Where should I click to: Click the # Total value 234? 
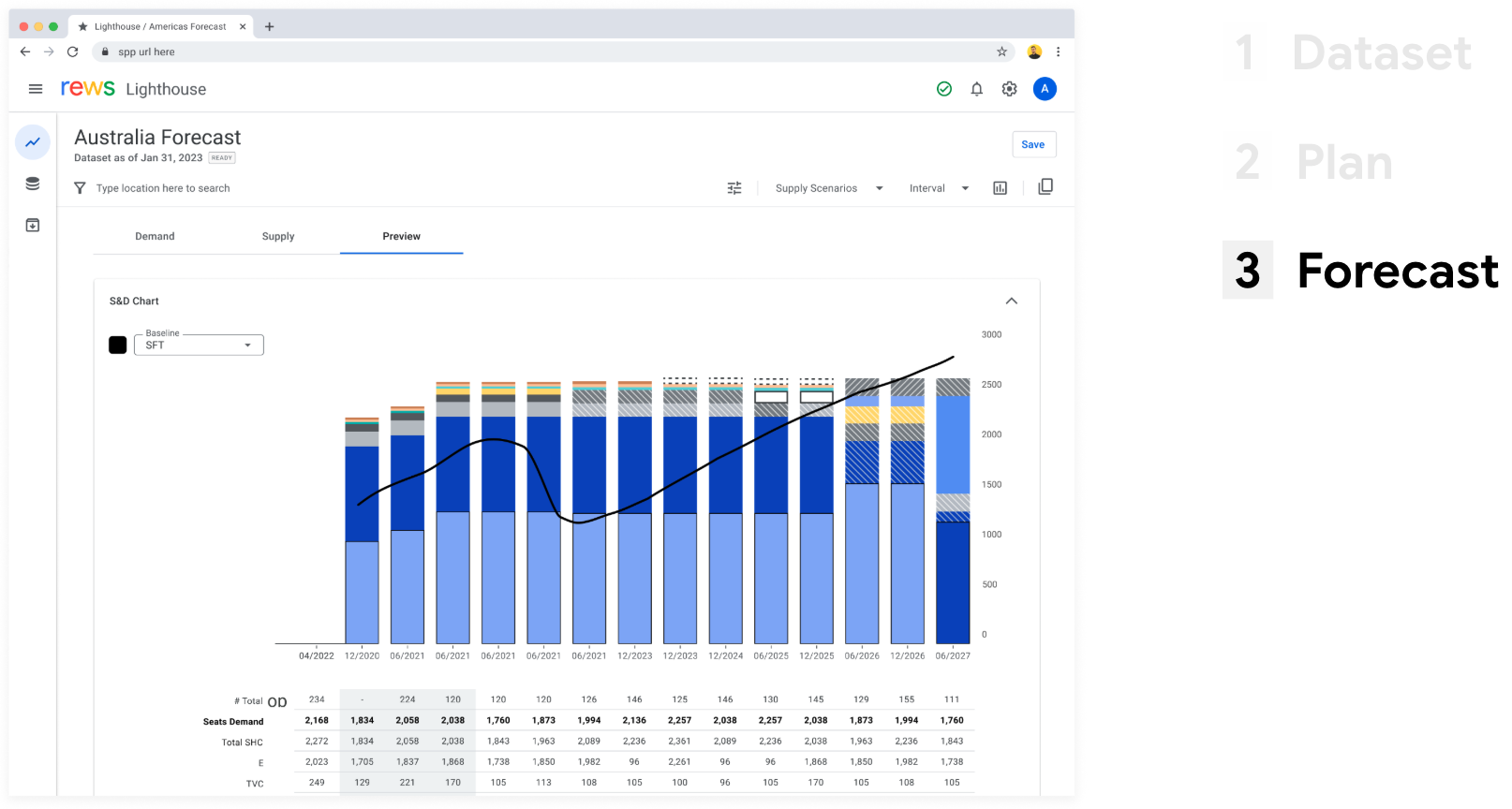pyautogui.click(x=317, y=699)
